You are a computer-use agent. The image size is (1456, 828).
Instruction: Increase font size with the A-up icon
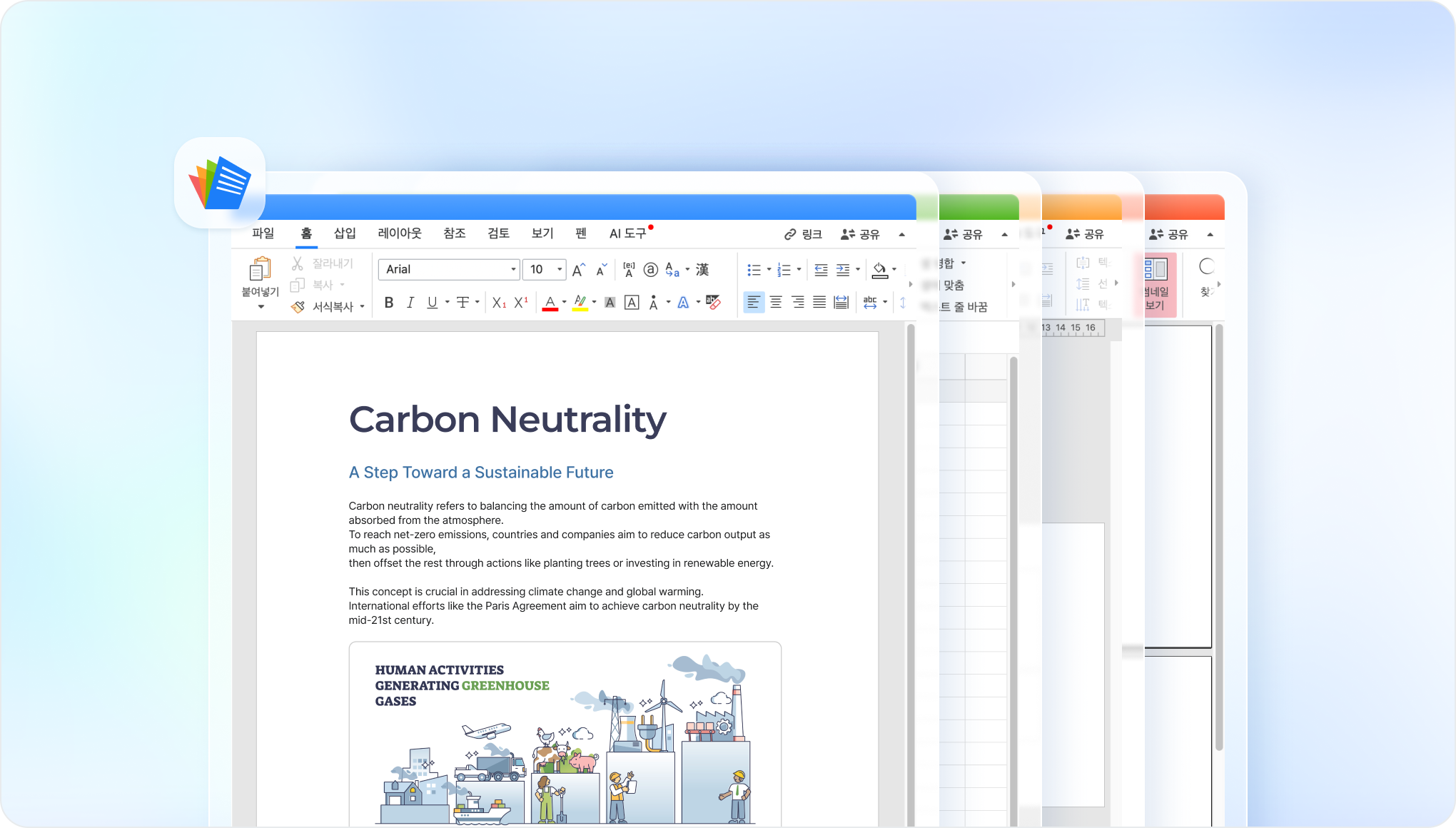pos(579,270)
